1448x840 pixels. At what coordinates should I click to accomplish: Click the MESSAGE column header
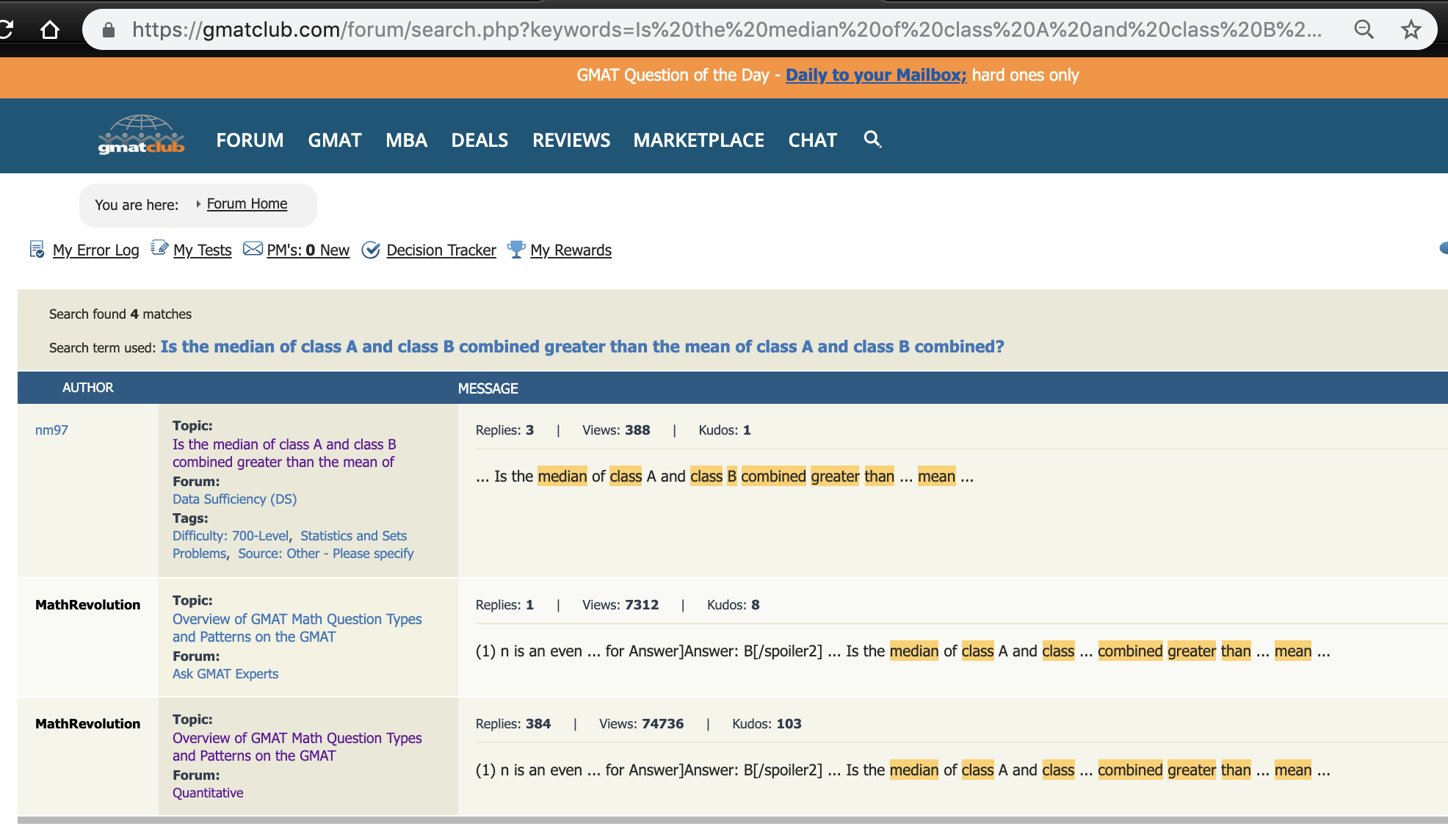(488, 388)
